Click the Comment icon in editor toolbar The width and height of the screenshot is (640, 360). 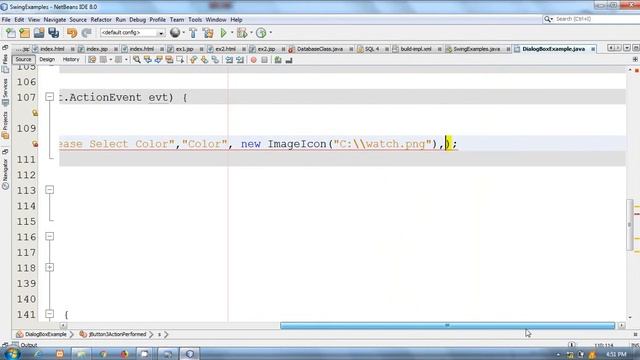click(x=278, y=60)
